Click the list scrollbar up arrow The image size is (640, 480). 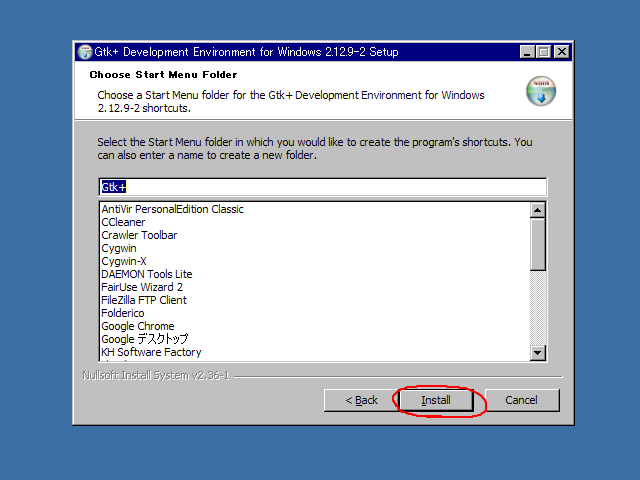click(538, 210)
